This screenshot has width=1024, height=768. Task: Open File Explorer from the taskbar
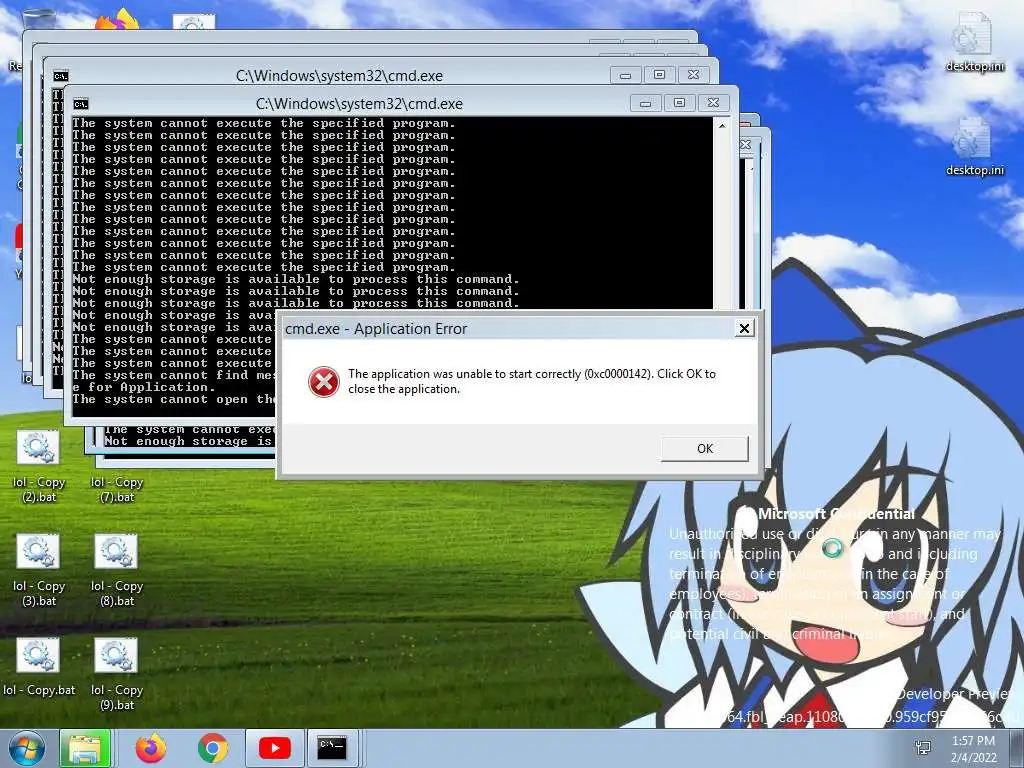pyautogui.click(x=85, y=748)
